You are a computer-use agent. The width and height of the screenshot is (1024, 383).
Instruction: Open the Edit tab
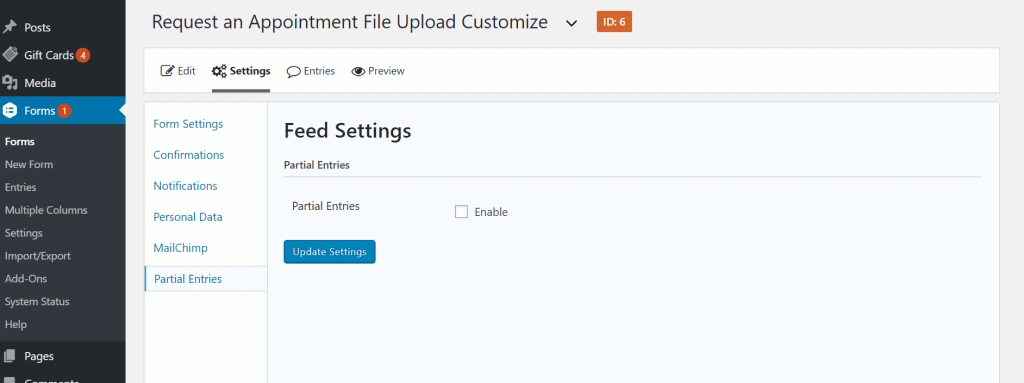coord(178,71)
